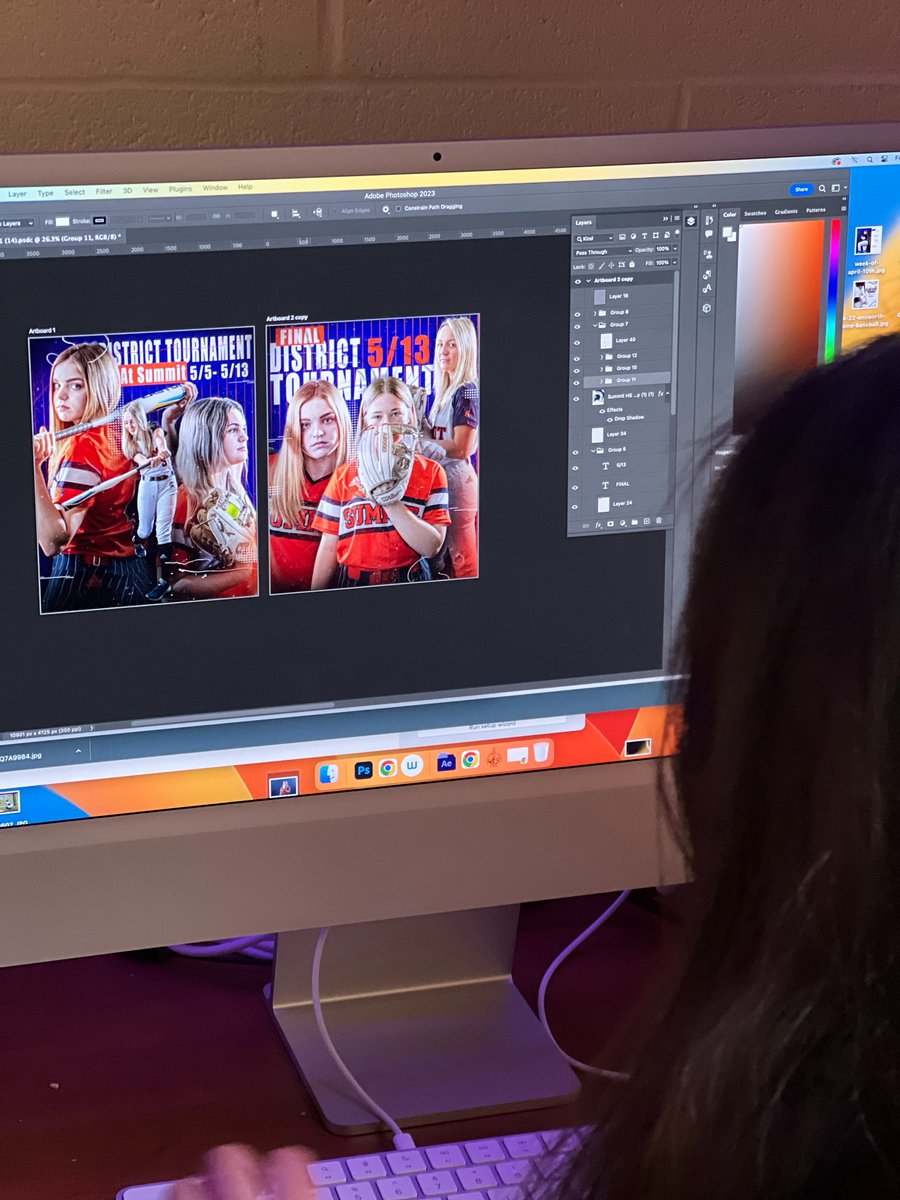
Task: Open the Plugins menu
Action: click(180, 189)
